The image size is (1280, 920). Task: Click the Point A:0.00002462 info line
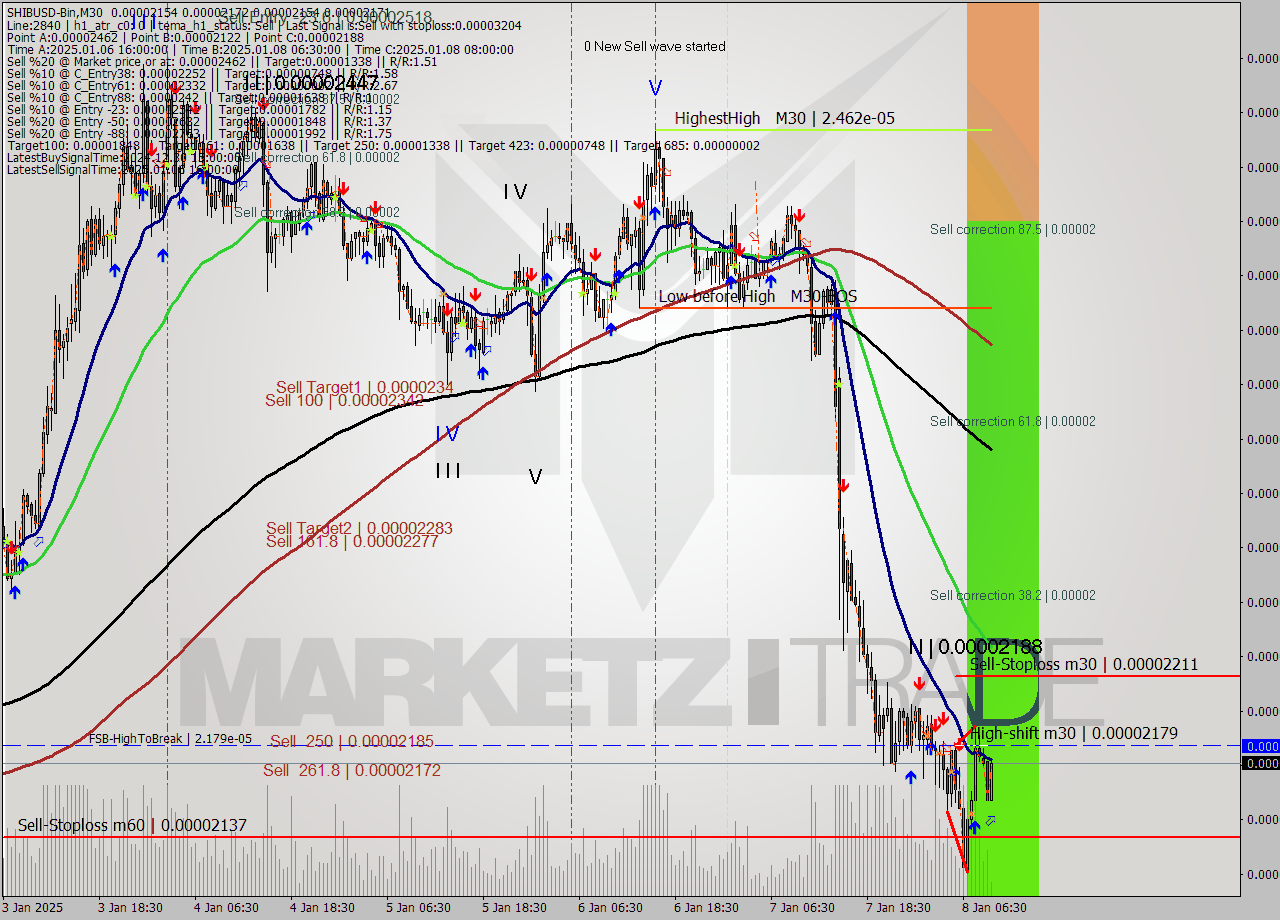(185, 36)
